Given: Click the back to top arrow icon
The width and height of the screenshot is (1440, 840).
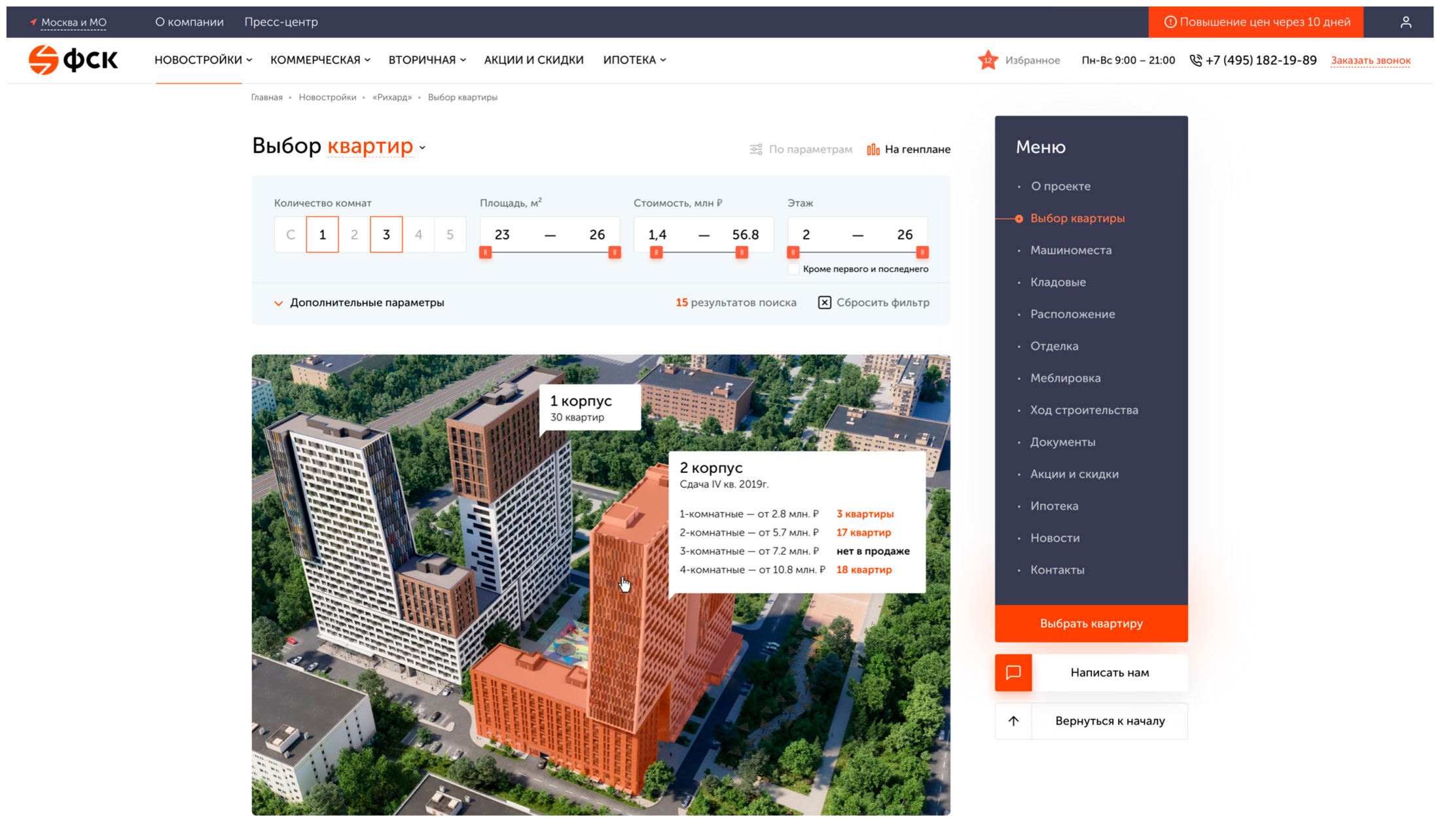Looking at the screenshot, I should click(1013, 721).
